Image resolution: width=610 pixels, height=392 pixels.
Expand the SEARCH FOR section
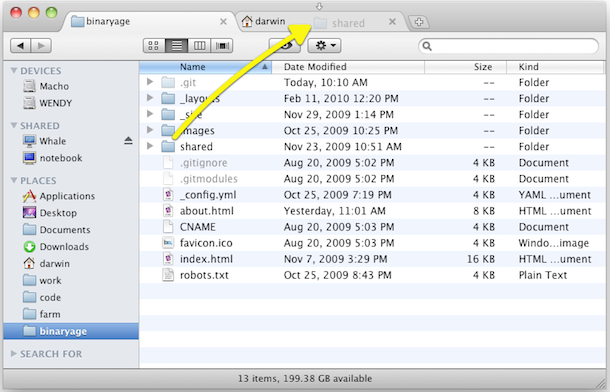[x=14, y=354]
